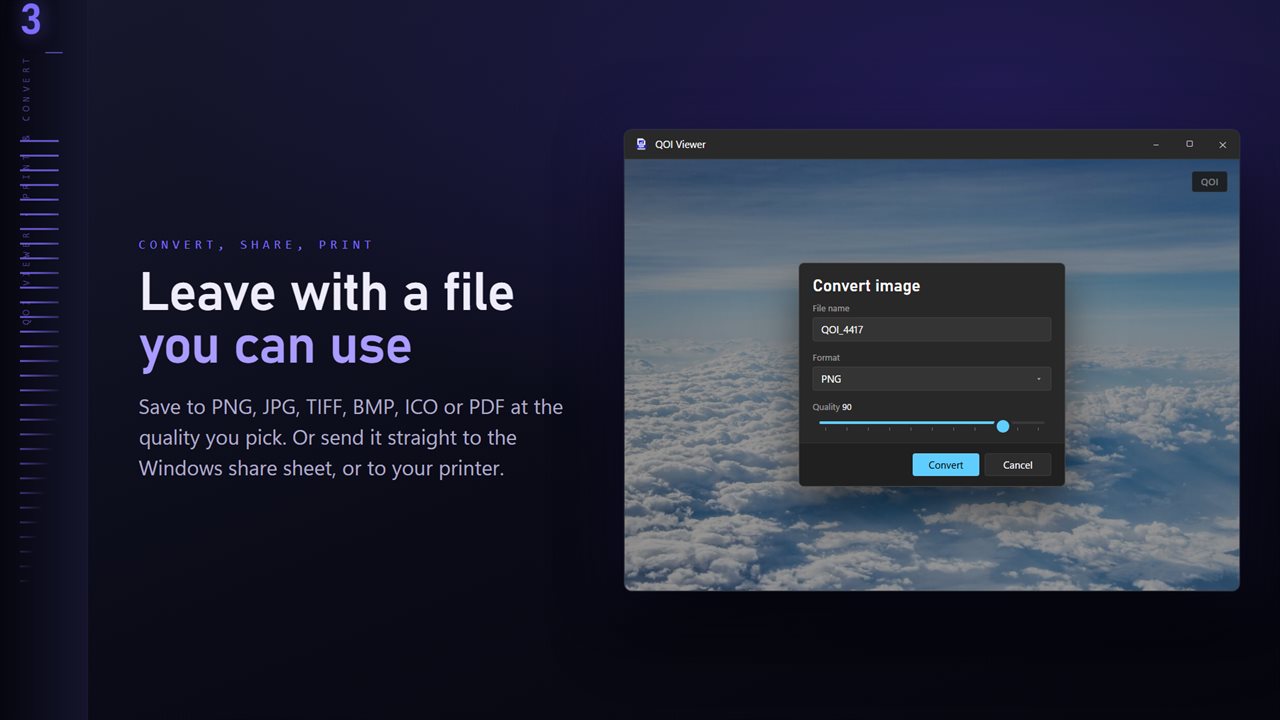Viewport: 1280px width, 720px height.
Task: Click the "File name" label
Action: 831,308
